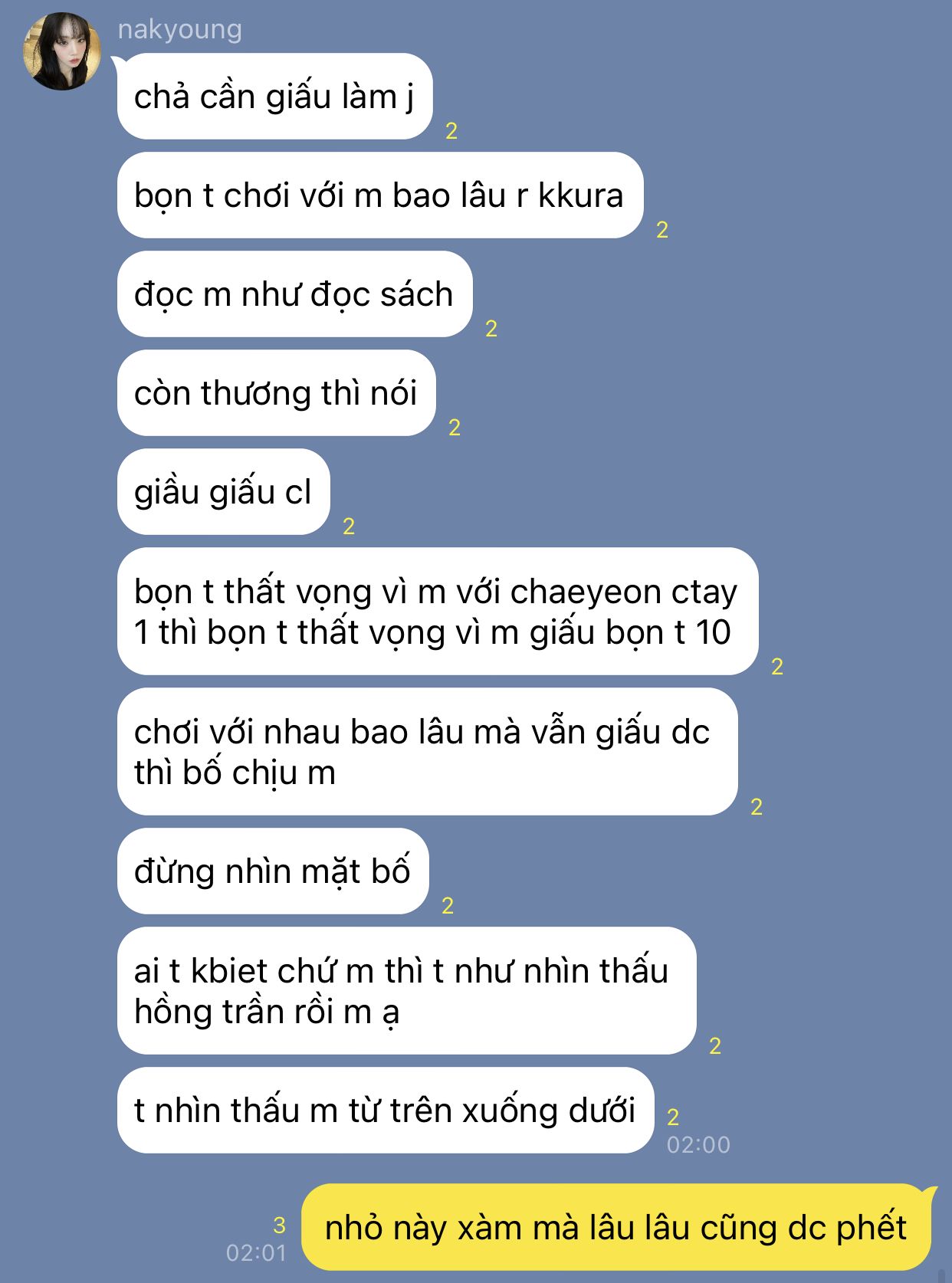
Task: Select message 'chả cần giấu làm j'
Action: pos(274,97)
